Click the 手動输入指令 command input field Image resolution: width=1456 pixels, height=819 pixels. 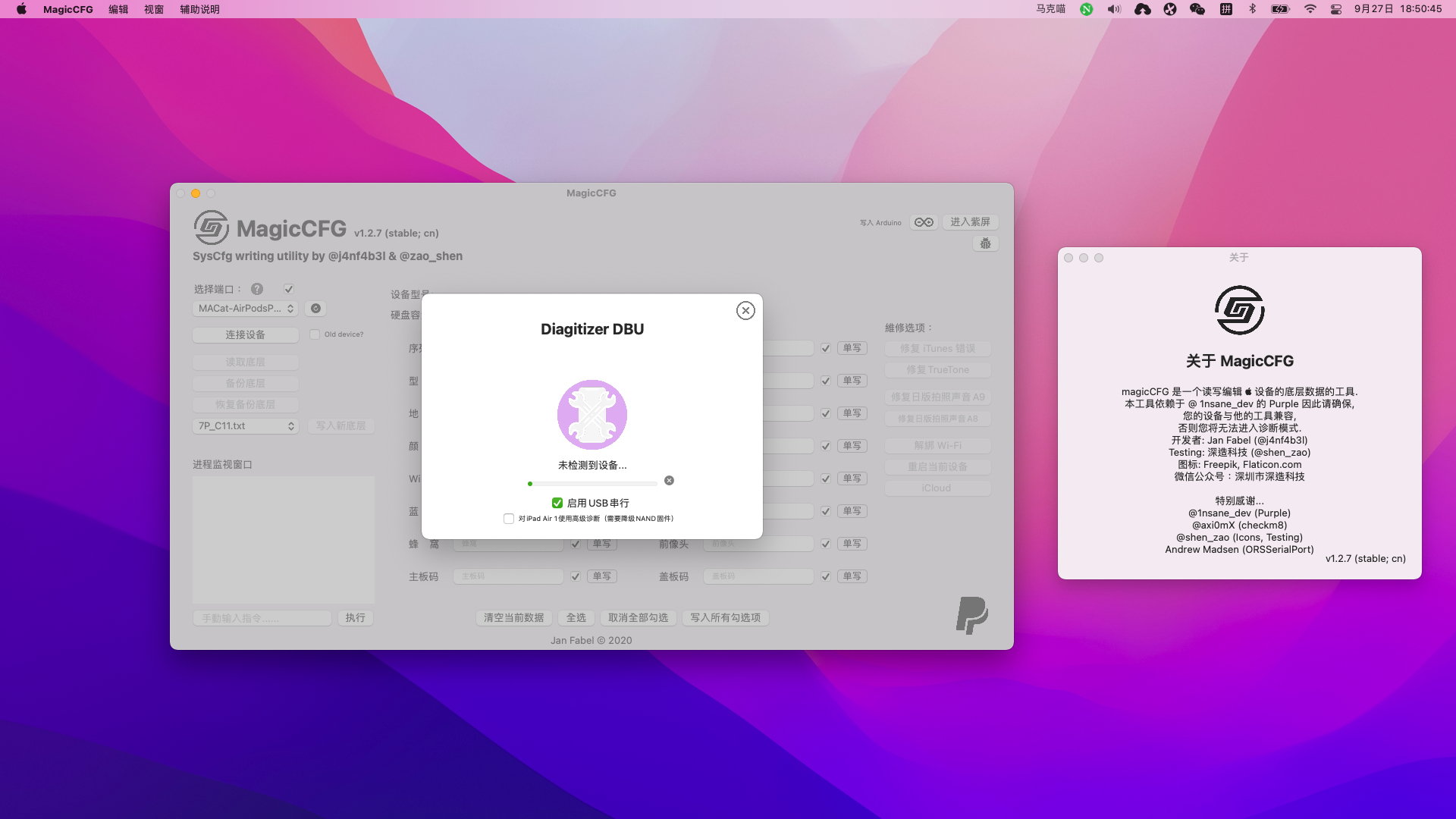tap(262, 618)
